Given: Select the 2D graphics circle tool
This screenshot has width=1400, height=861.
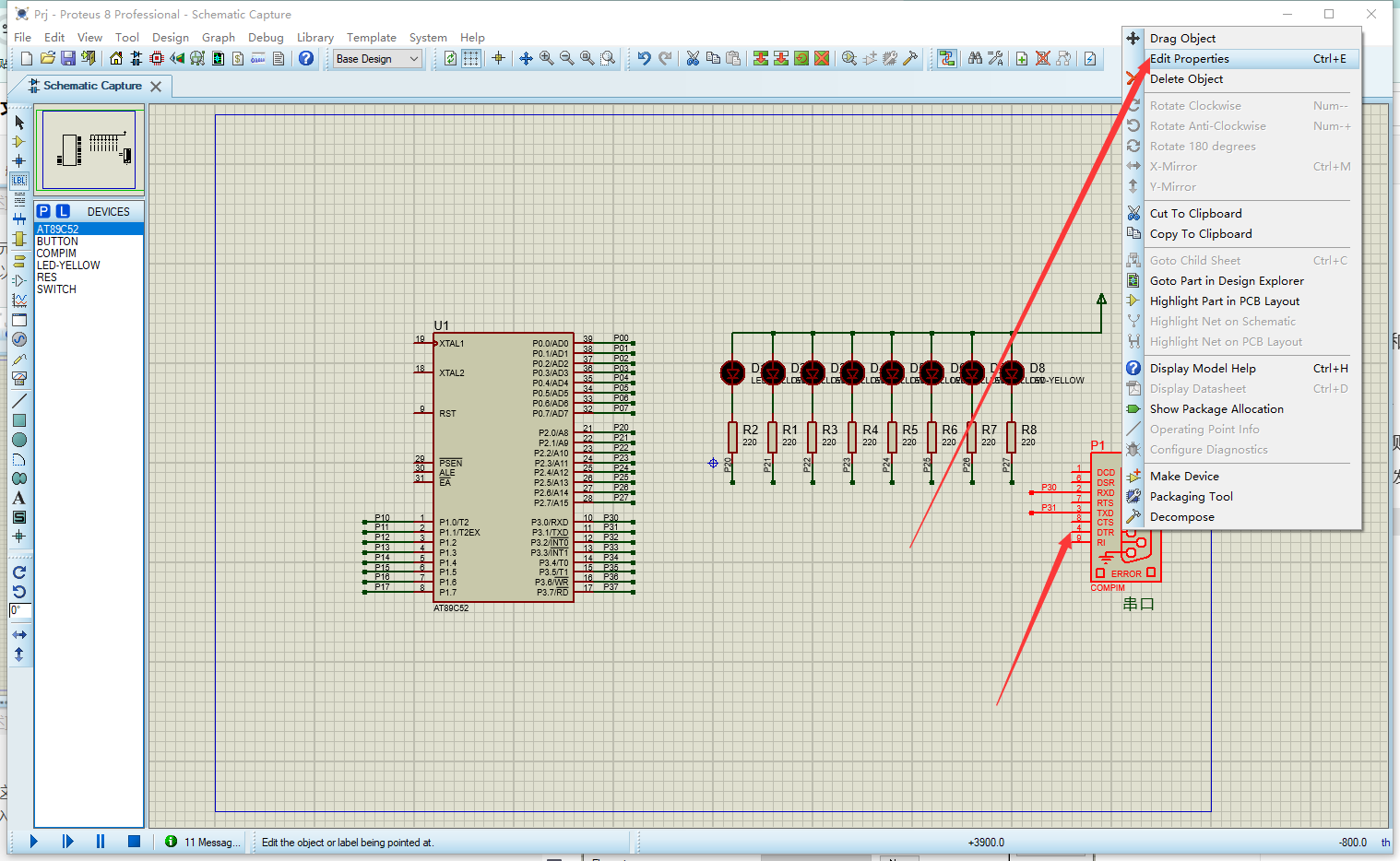Looking at the screenshot, I should pos(19,440).
